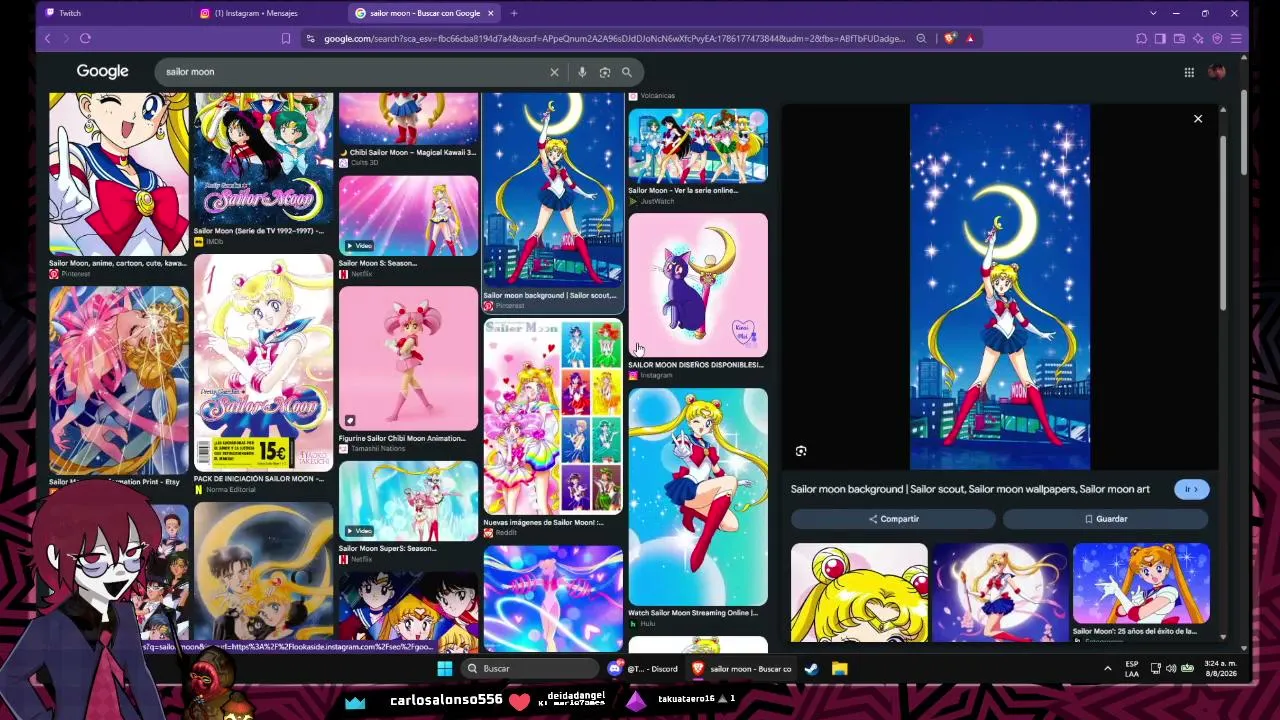Search by image with the camera icon
This screenshot has height=720, width=1280.
605,72
